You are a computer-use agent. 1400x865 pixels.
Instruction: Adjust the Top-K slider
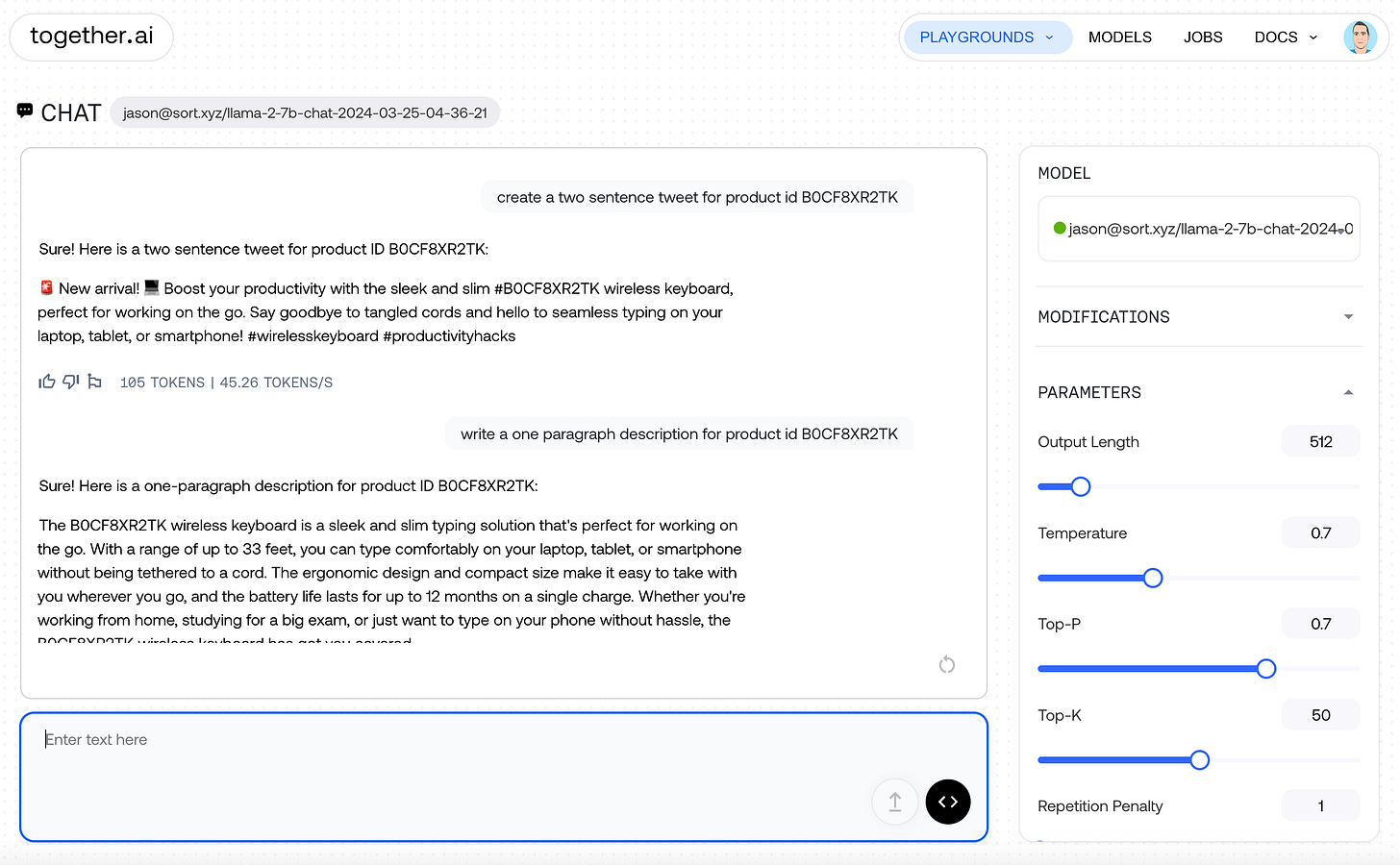point(1199,760)
